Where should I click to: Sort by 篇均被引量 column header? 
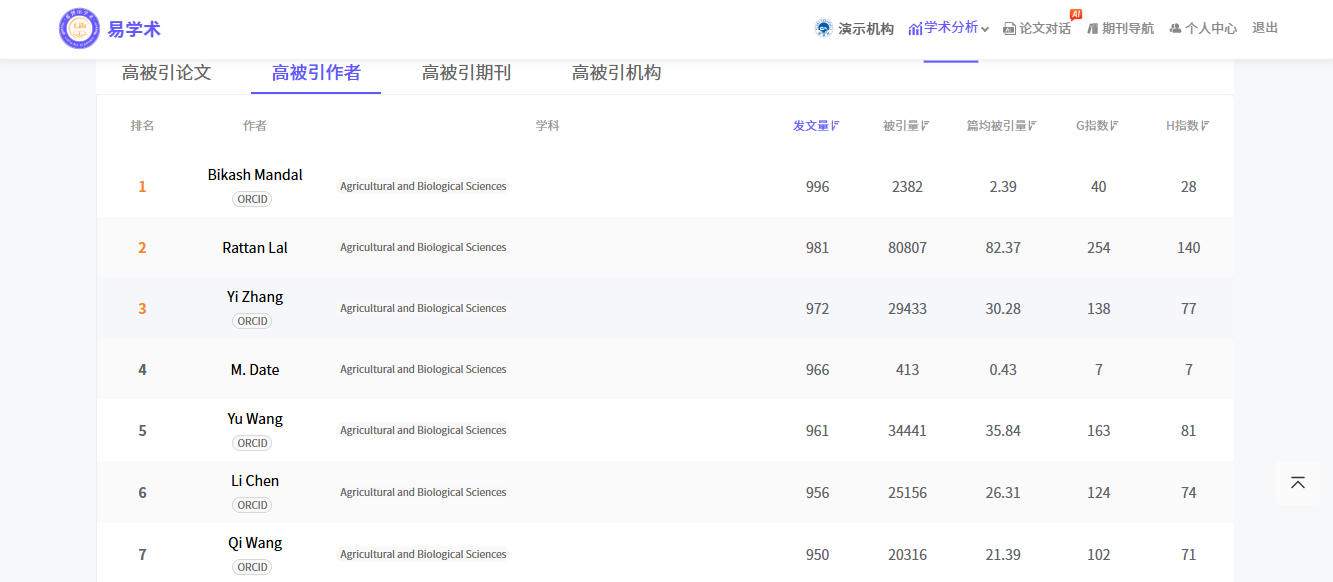[1001, 126]
